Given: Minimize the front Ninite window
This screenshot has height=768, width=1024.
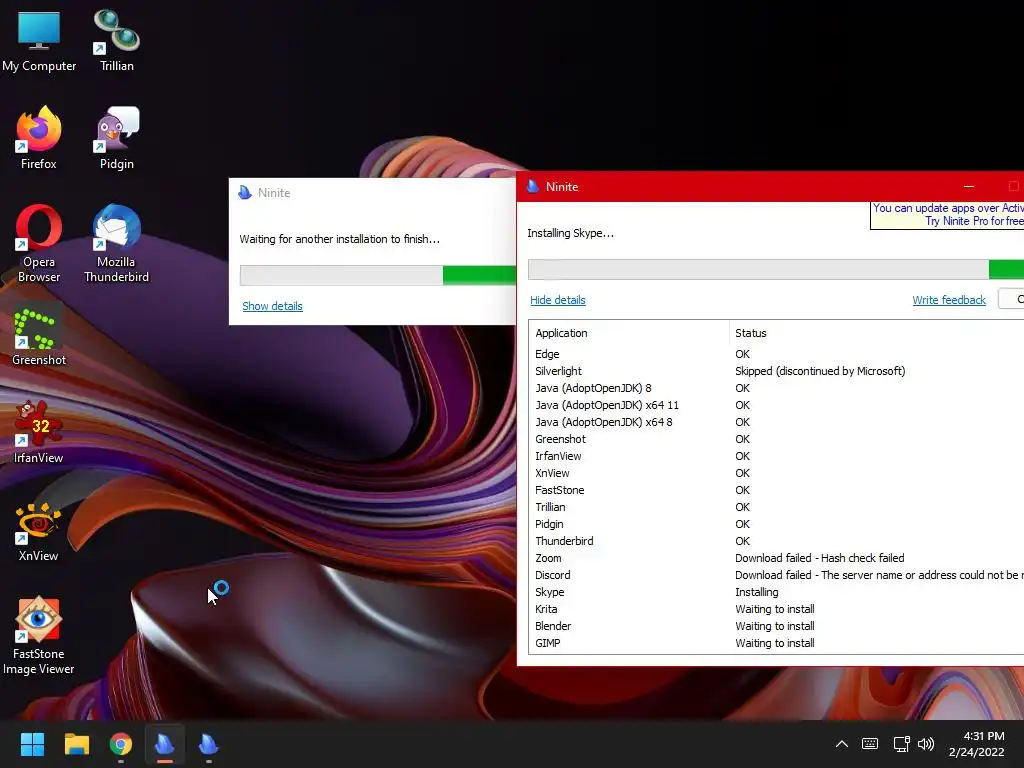Looking at the screenshot, I should tap(969, 187).
